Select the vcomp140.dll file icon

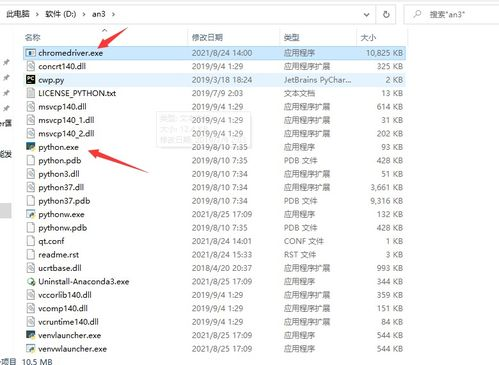click(31, 308)
